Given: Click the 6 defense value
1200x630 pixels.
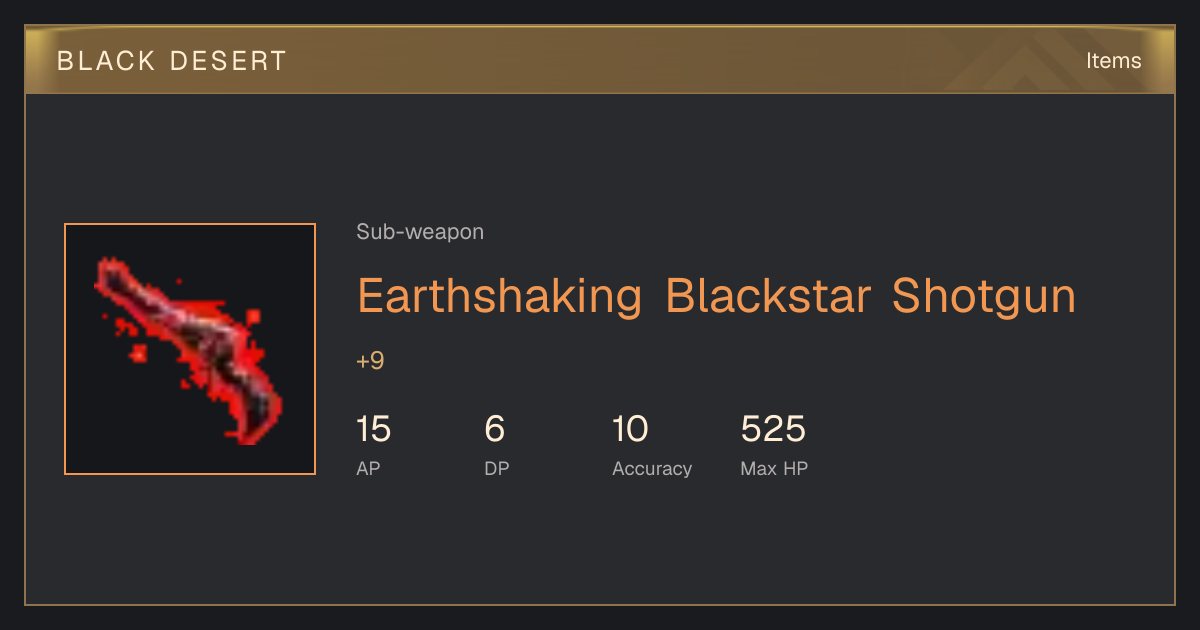Looking at the screenshot, I should (x=494, y=429).
